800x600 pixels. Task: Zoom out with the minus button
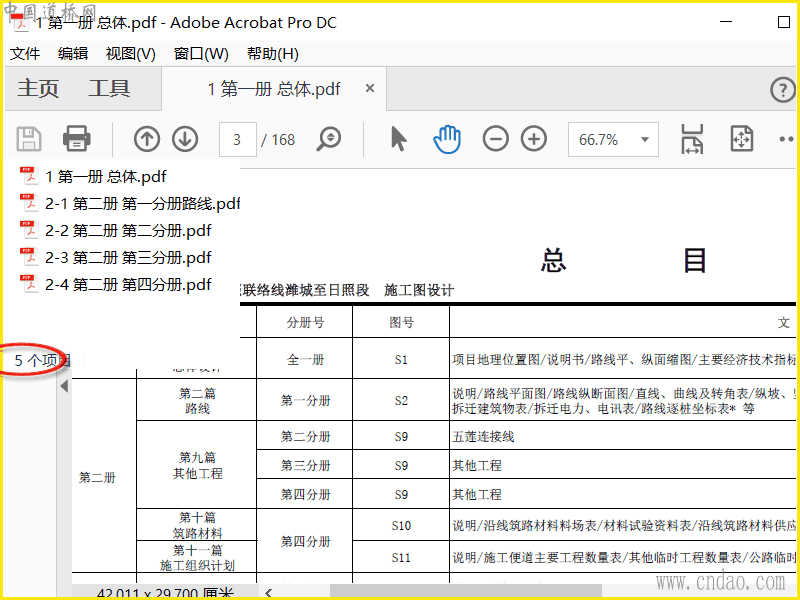495,139
